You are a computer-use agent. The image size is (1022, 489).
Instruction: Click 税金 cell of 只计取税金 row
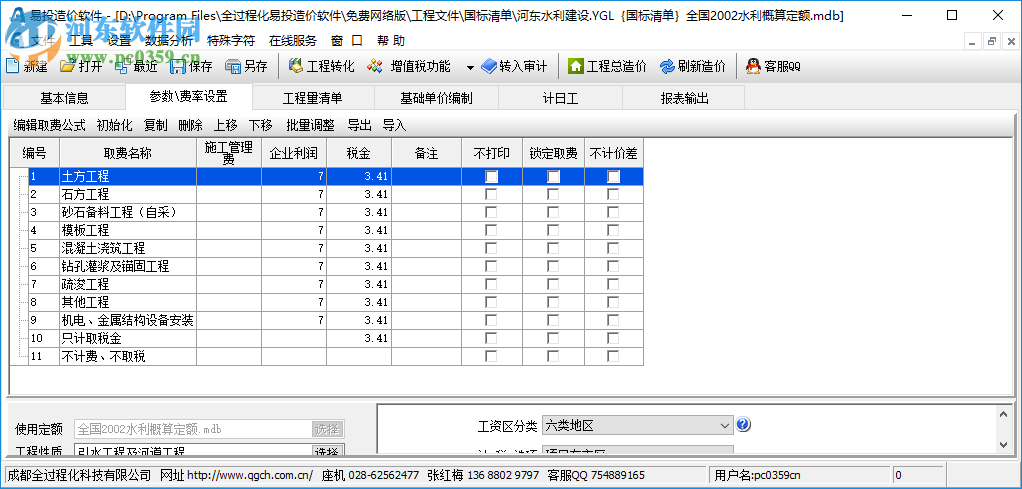(359, 338)
